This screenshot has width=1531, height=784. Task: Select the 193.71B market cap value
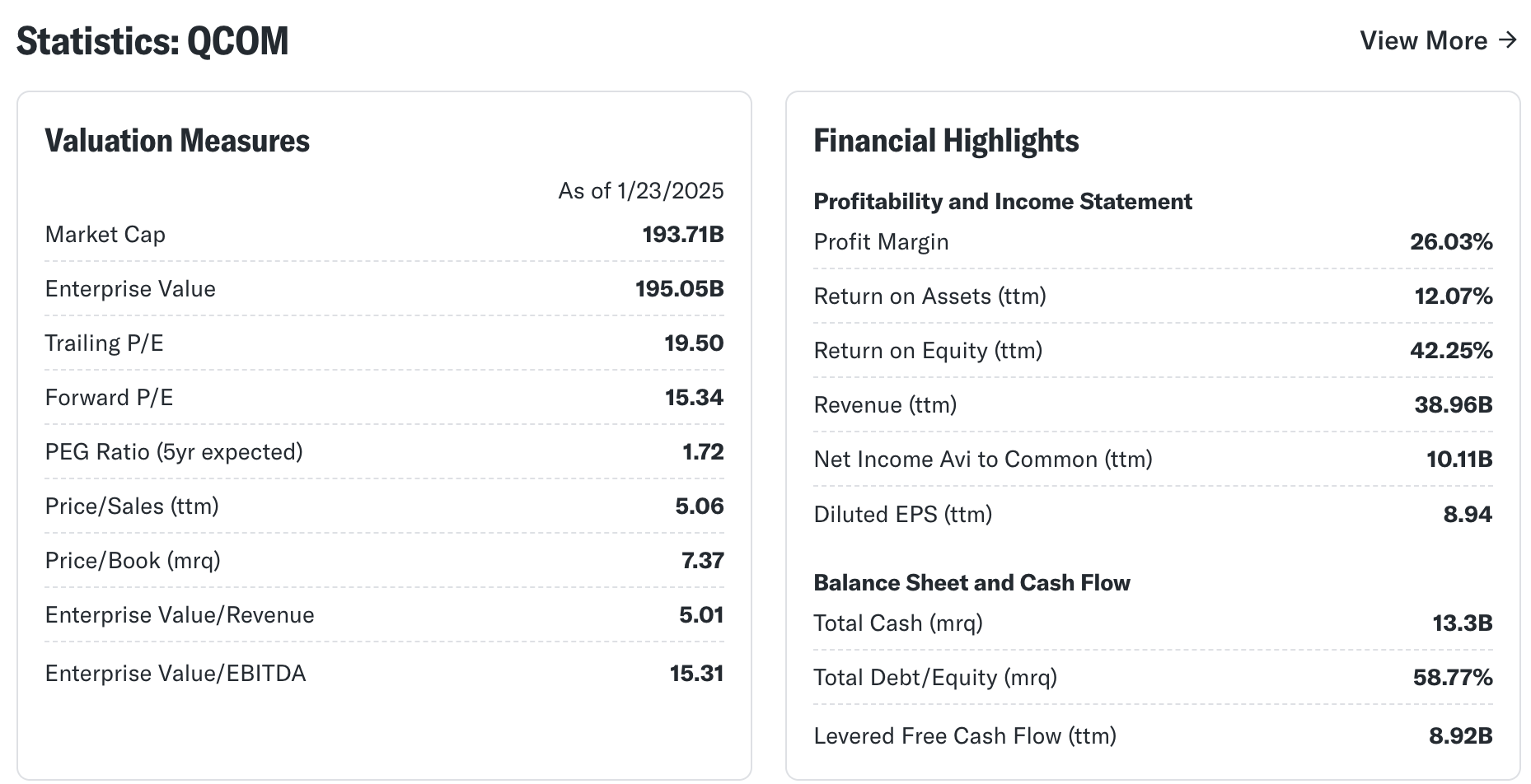point(683,235)
